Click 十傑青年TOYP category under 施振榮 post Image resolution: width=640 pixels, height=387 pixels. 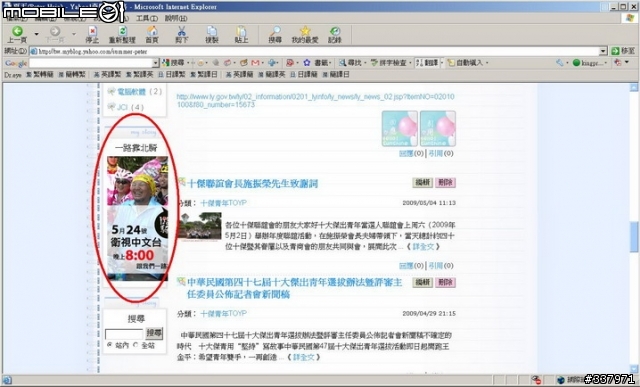coord(223,203)
